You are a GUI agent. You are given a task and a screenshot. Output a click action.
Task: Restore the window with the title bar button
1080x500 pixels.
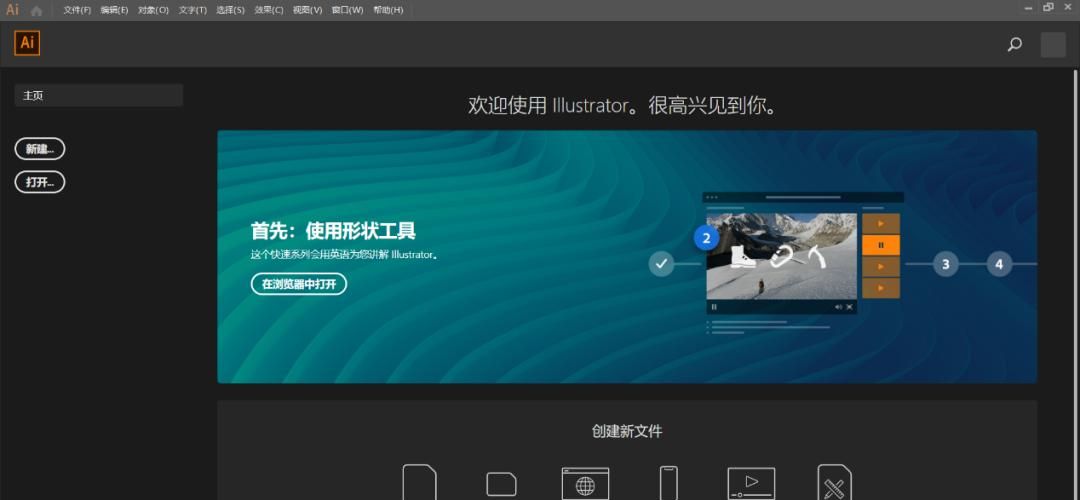coord(1048,7)
